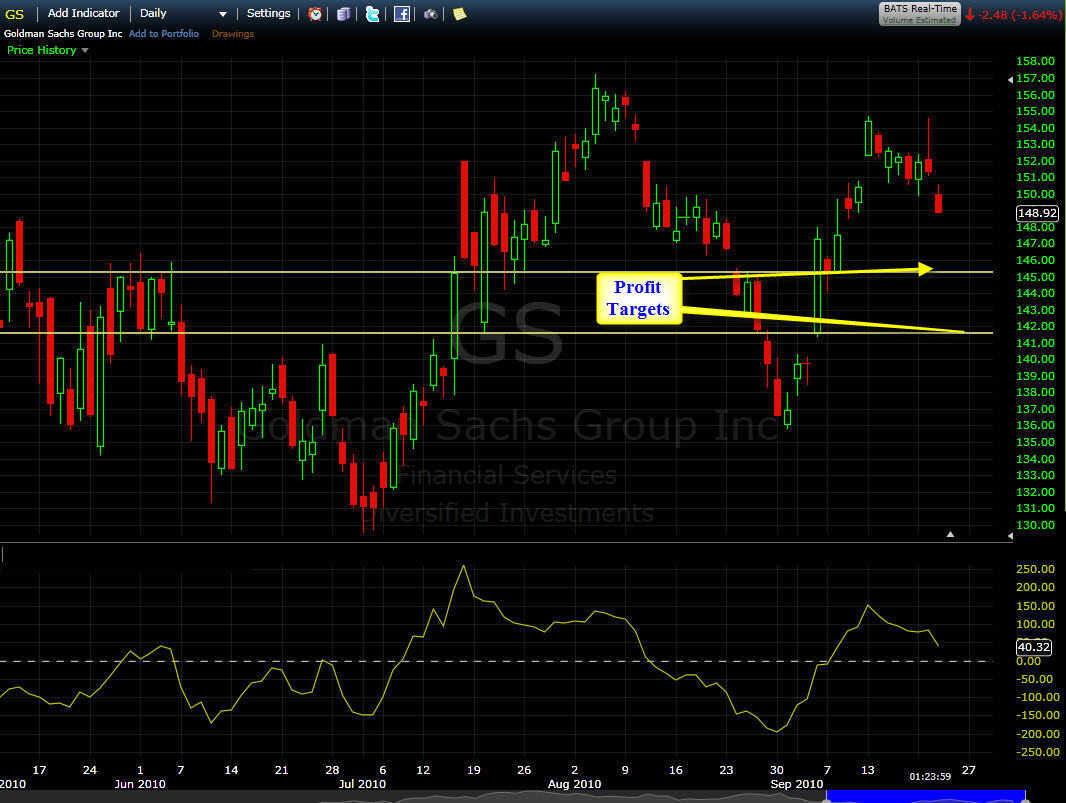
Task: Click the Jun 2010 date label
Action: click(x=140, y=784)
